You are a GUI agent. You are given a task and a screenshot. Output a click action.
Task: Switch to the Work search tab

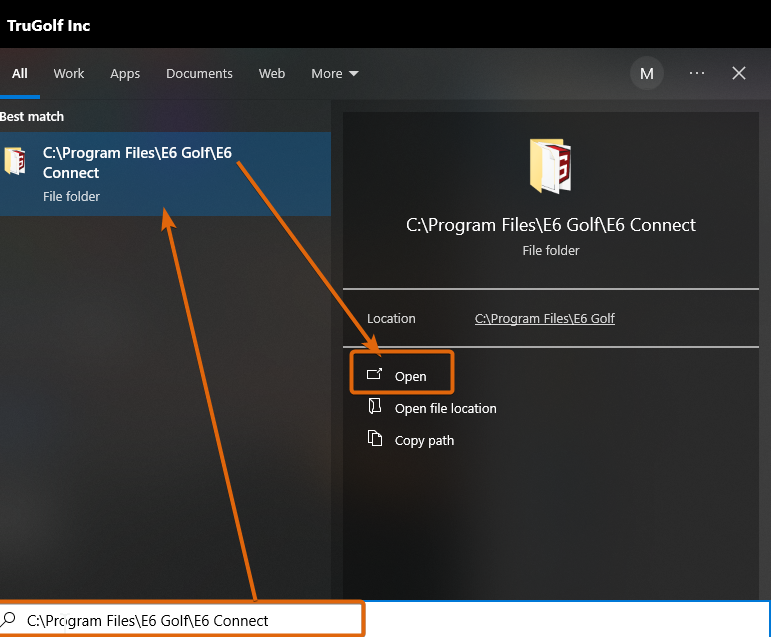69,74
